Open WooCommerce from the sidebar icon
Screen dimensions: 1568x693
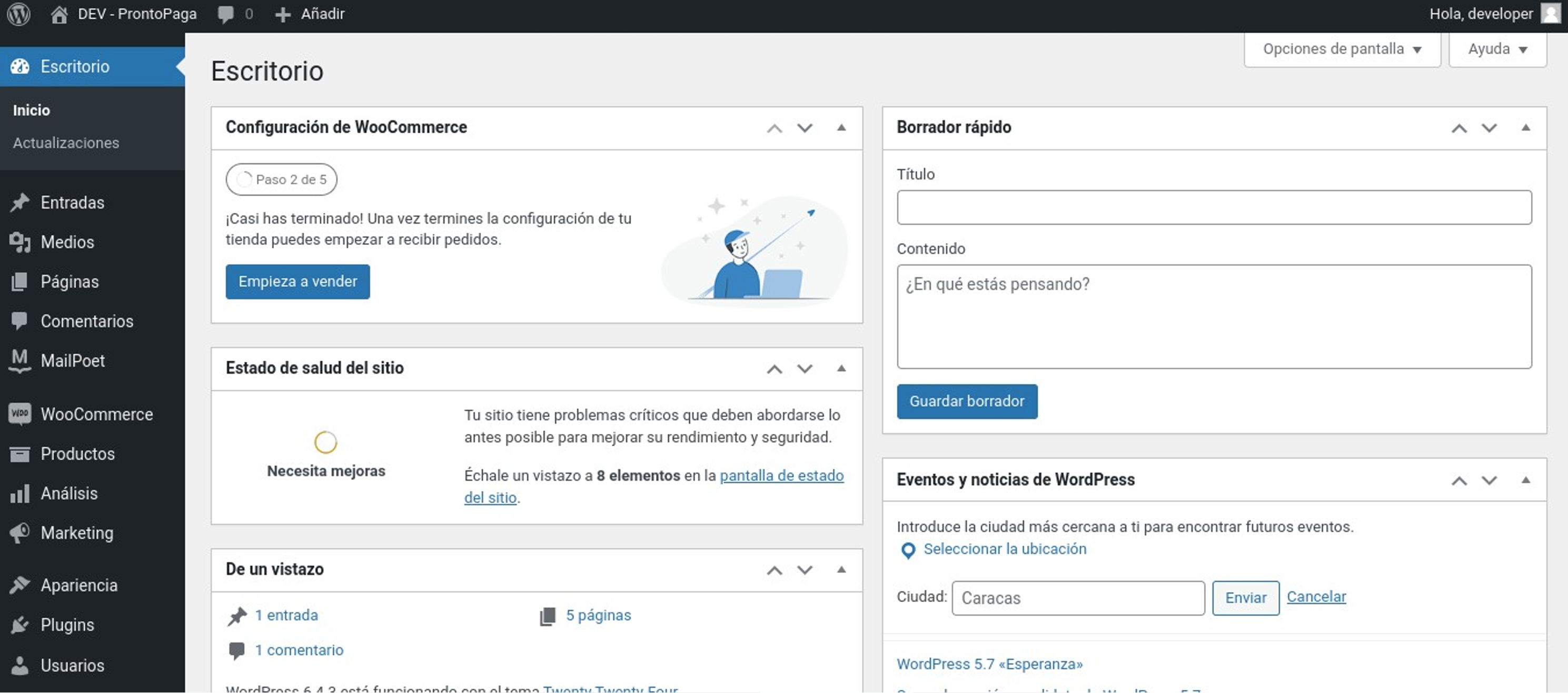19,414
